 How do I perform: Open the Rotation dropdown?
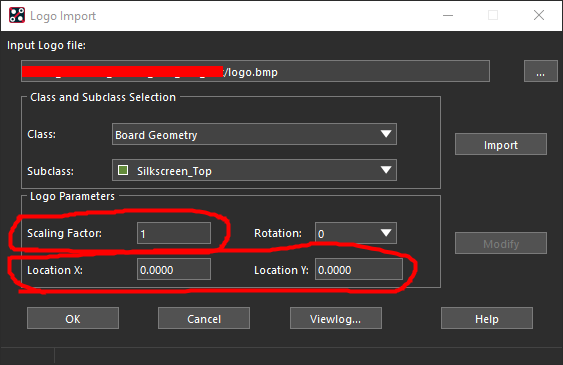click(356, 233)
